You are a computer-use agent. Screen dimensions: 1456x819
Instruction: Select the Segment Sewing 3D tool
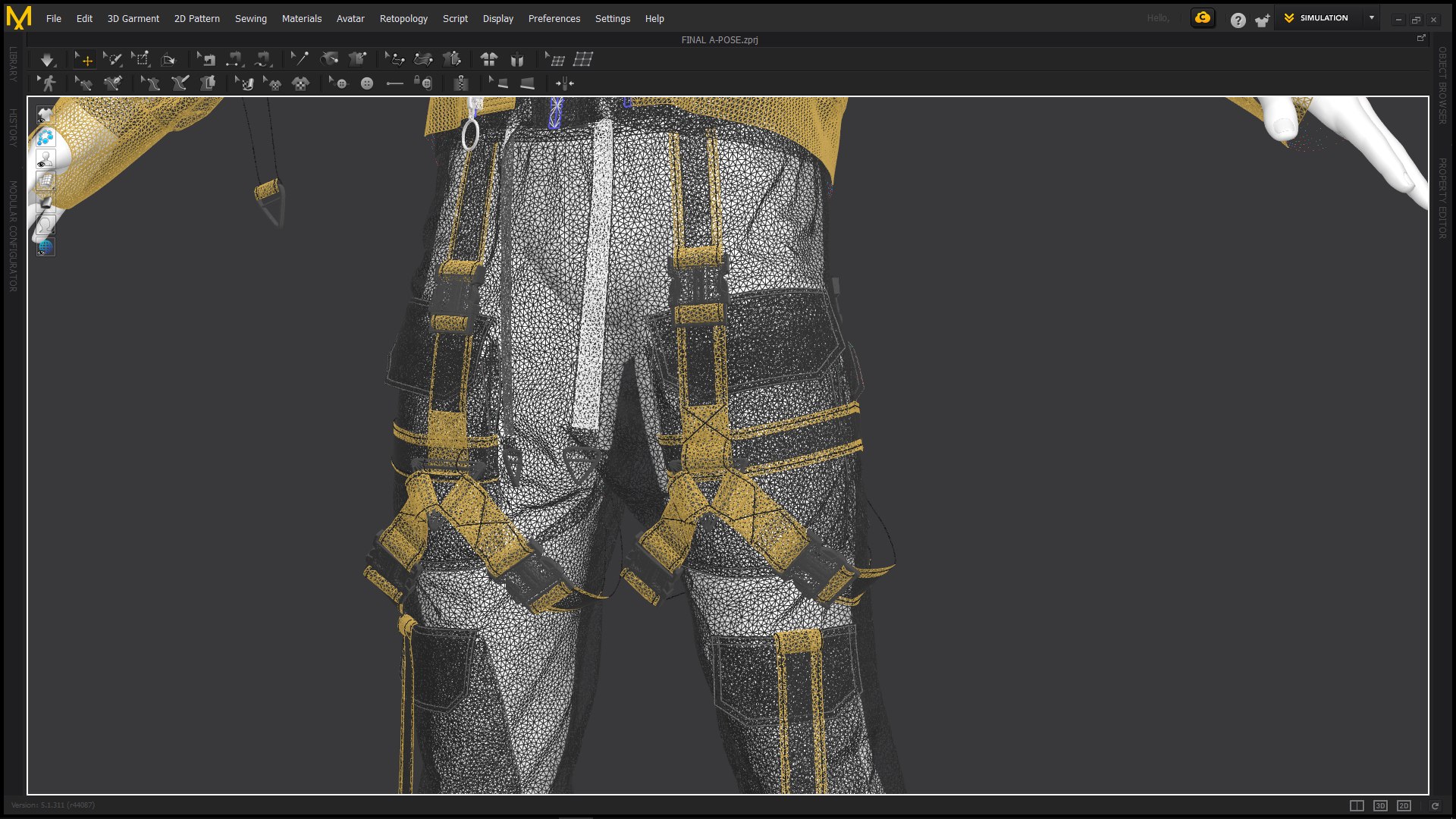[234, 59]
